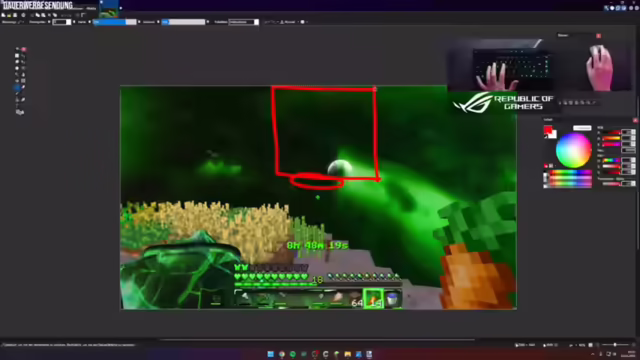Open Spotify from the taskbar
640x360 pixels.
tap(293, 354)
